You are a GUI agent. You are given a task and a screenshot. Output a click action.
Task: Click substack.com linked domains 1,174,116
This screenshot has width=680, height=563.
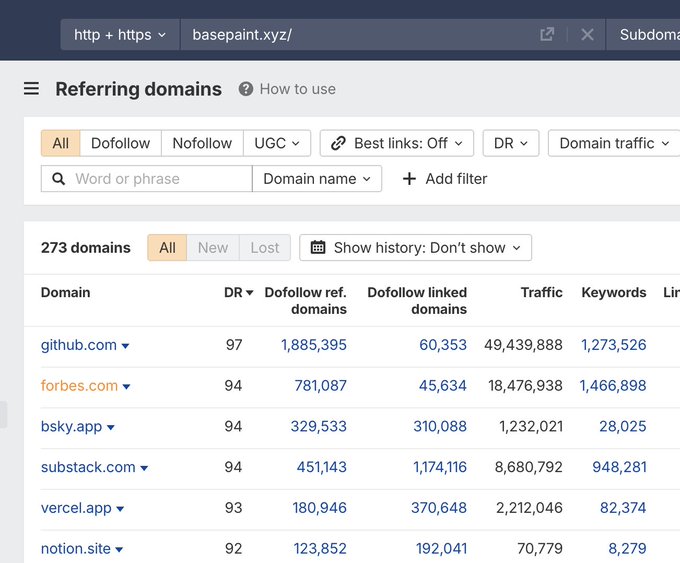(440, 467)
